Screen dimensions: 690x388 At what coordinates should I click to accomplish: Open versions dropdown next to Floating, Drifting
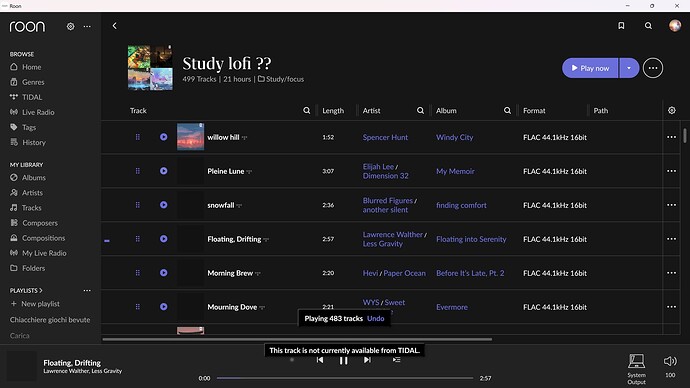[x=266, y=240]
